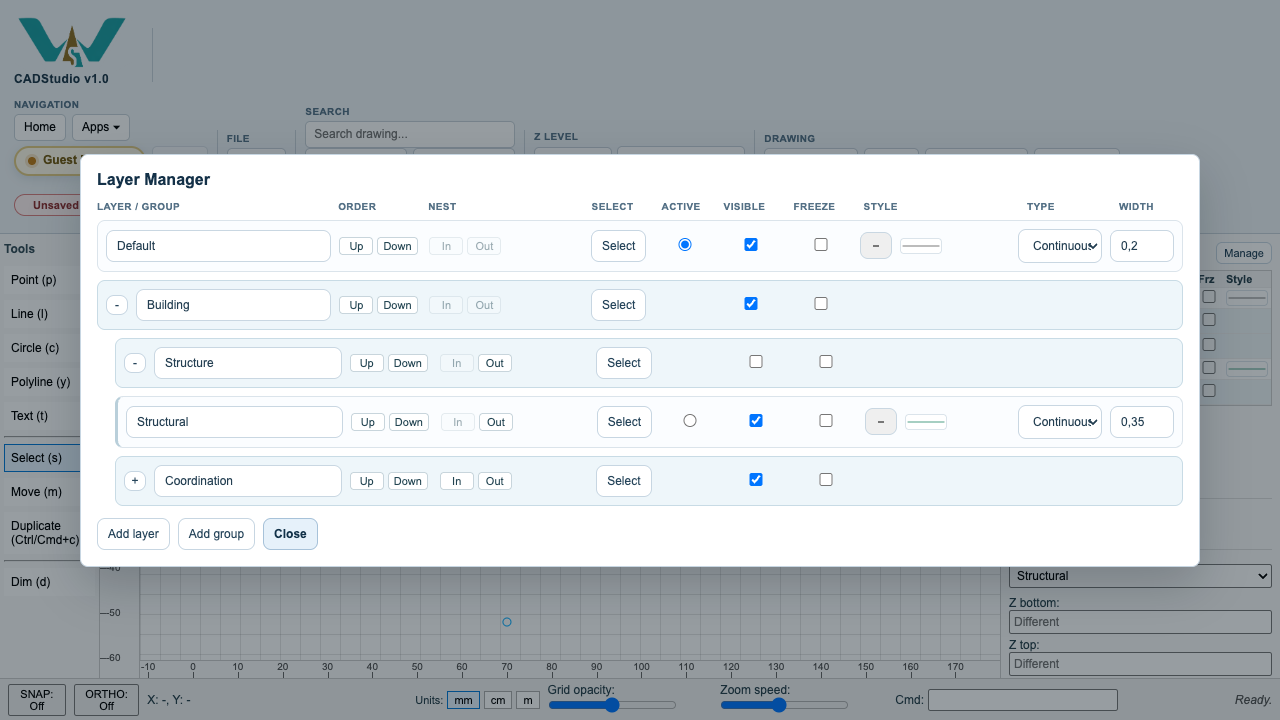
Task: Click Add group button
Action: coord(216,534)
